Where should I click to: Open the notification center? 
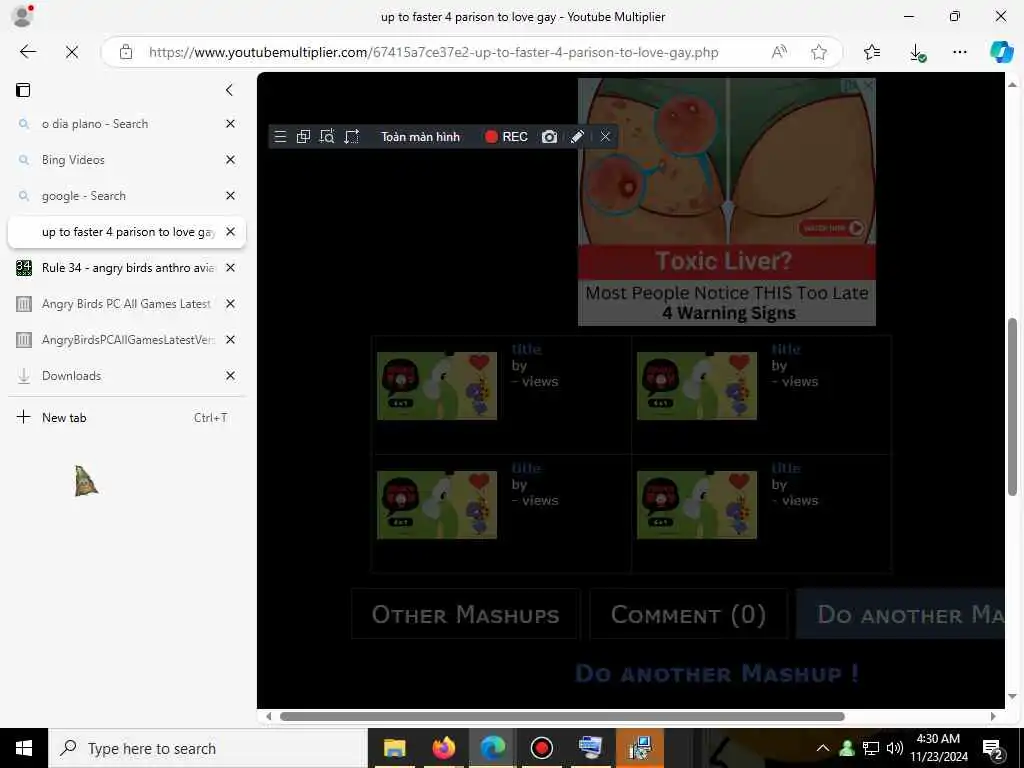pos(993,749)
